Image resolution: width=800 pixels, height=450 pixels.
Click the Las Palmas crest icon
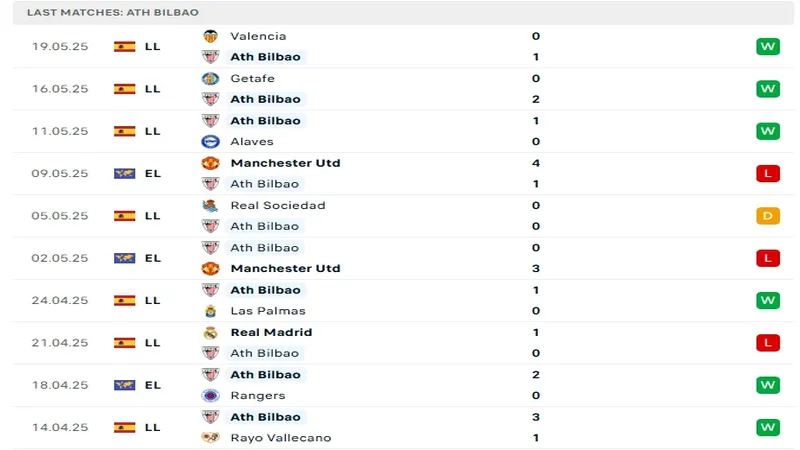point(210,311)
